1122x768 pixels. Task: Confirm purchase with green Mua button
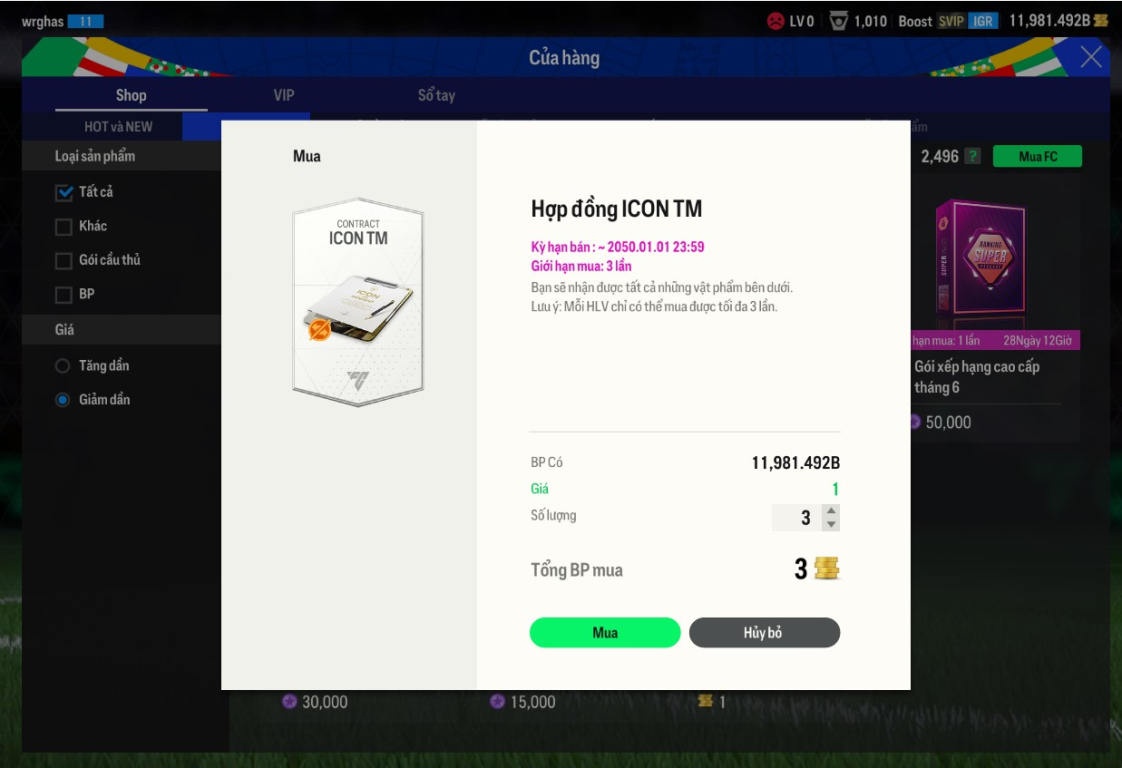[x=605, y=633]
